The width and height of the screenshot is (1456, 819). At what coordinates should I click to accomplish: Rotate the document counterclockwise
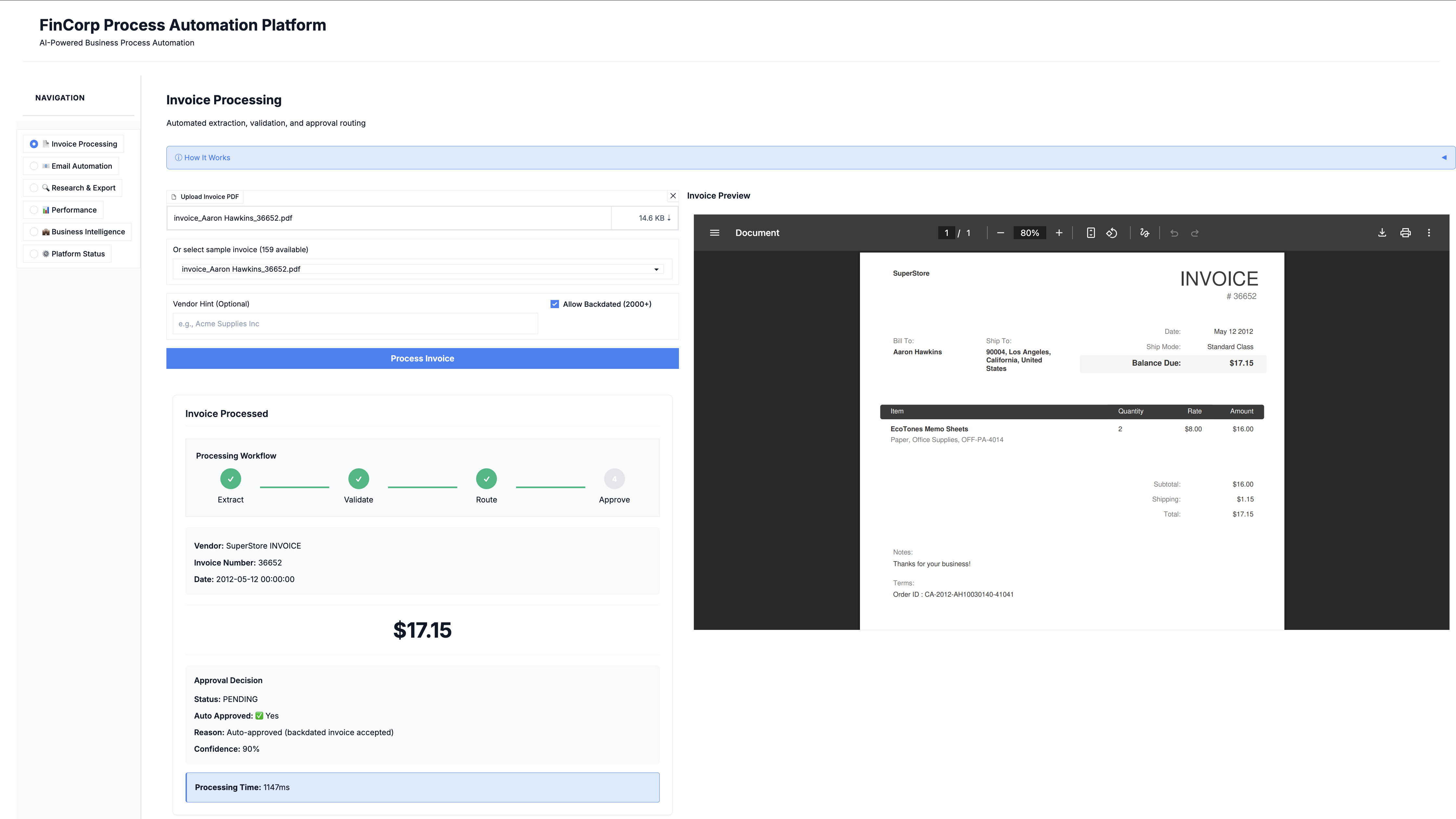(x=1112, y=233)
